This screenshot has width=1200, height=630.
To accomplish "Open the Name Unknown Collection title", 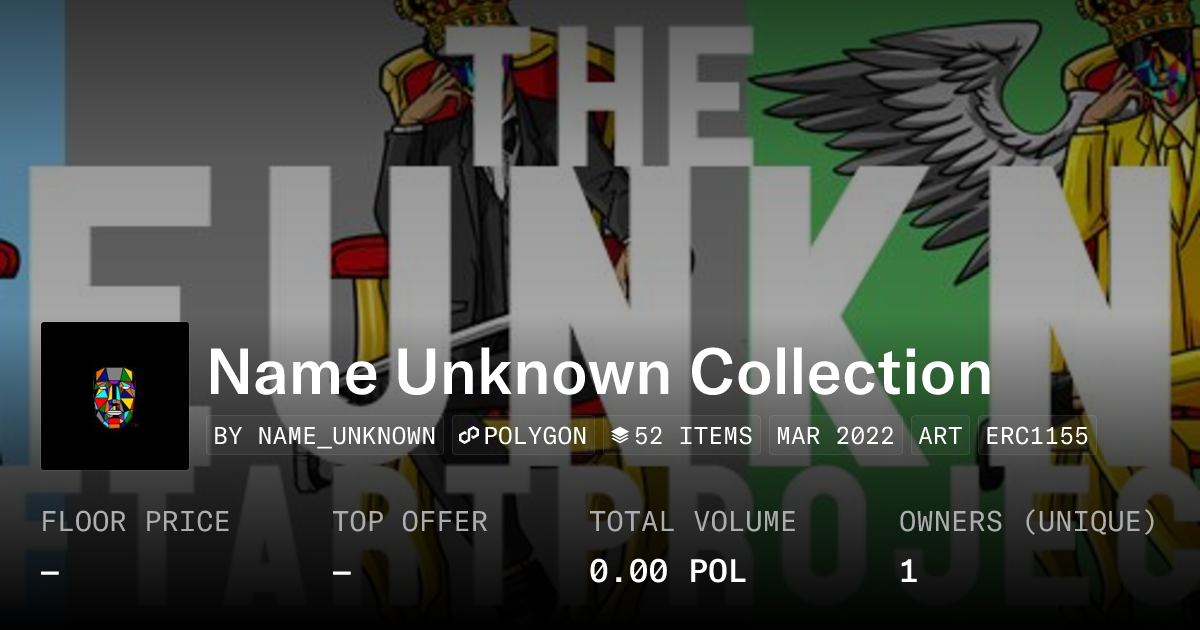I will click(x=600, y=372).
